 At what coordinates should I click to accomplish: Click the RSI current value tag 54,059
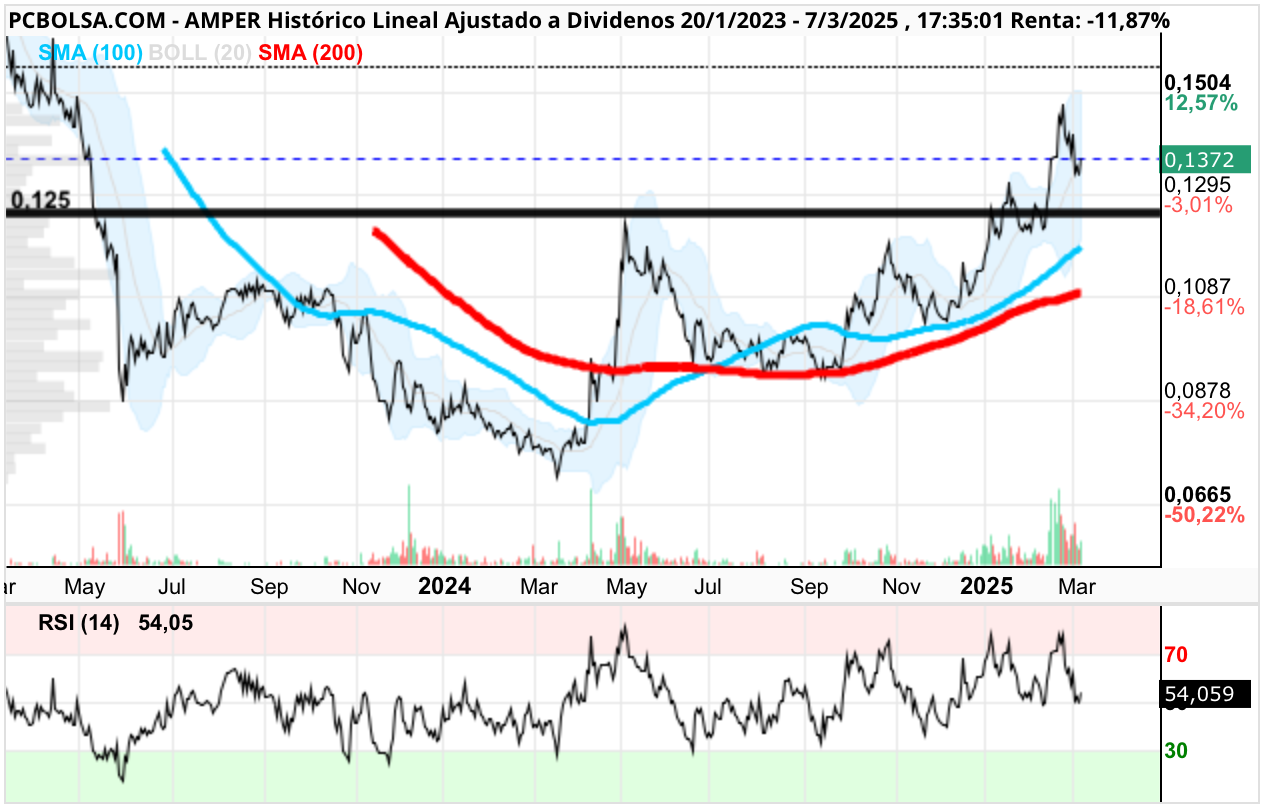1205,695
